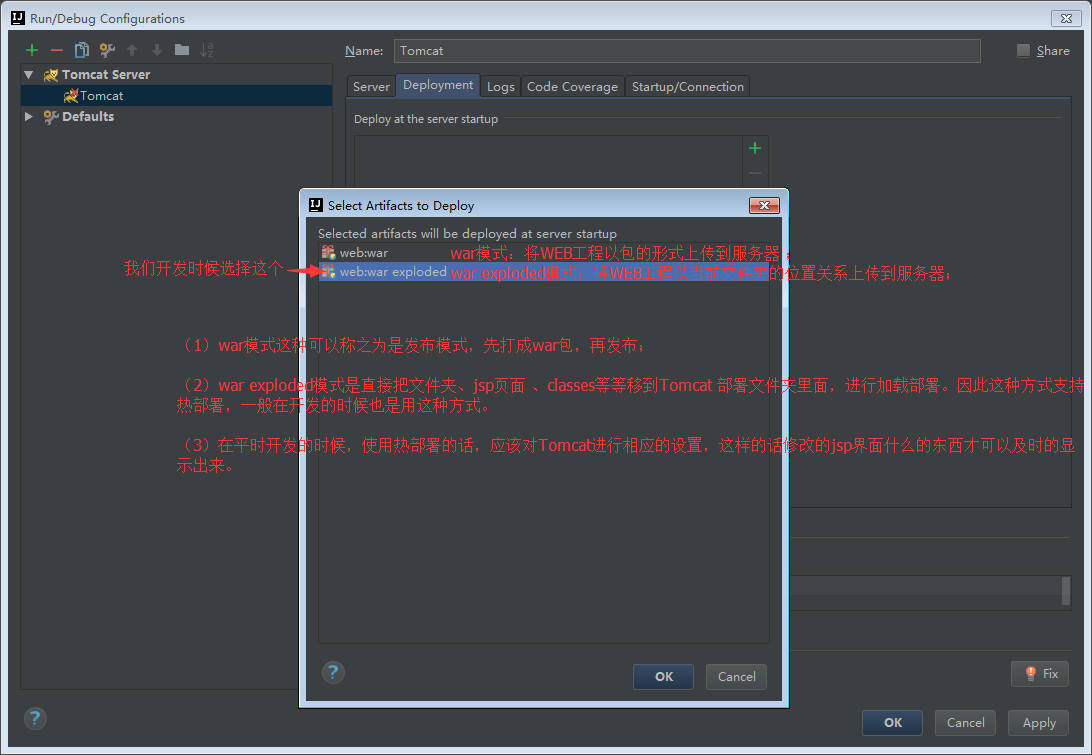Click Cancel in Run/Debug Configurations window
This screenshot has height=755, width=1092.
(x=965, y=723)
